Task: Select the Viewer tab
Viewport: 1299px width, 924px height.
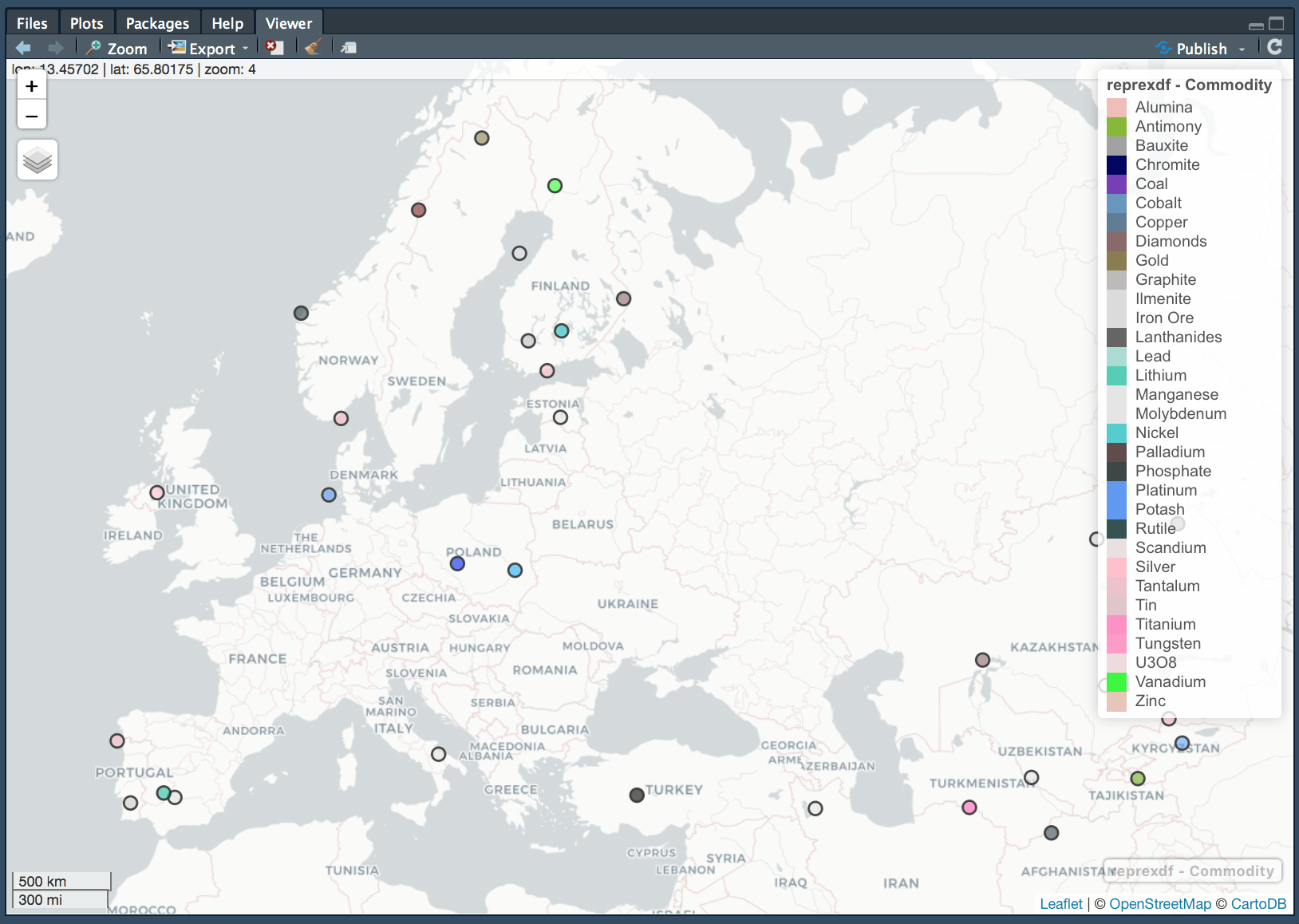Action: pos(289,23)
